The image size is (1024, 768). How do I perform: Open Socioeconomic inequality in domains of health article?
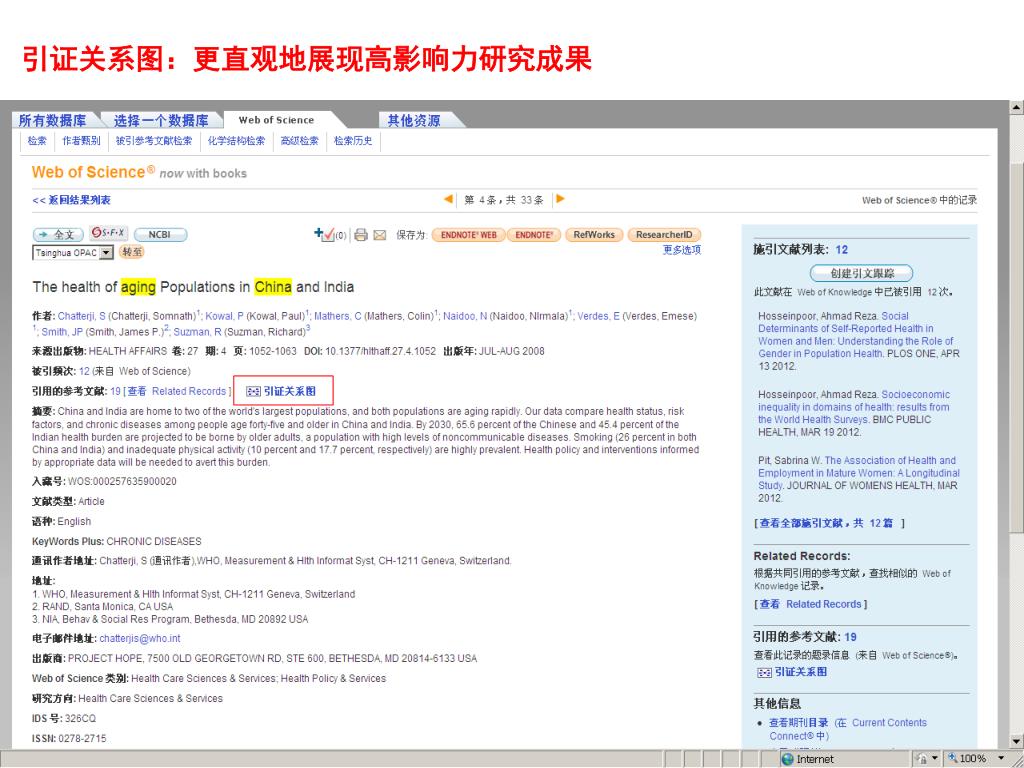click(854, 407)
